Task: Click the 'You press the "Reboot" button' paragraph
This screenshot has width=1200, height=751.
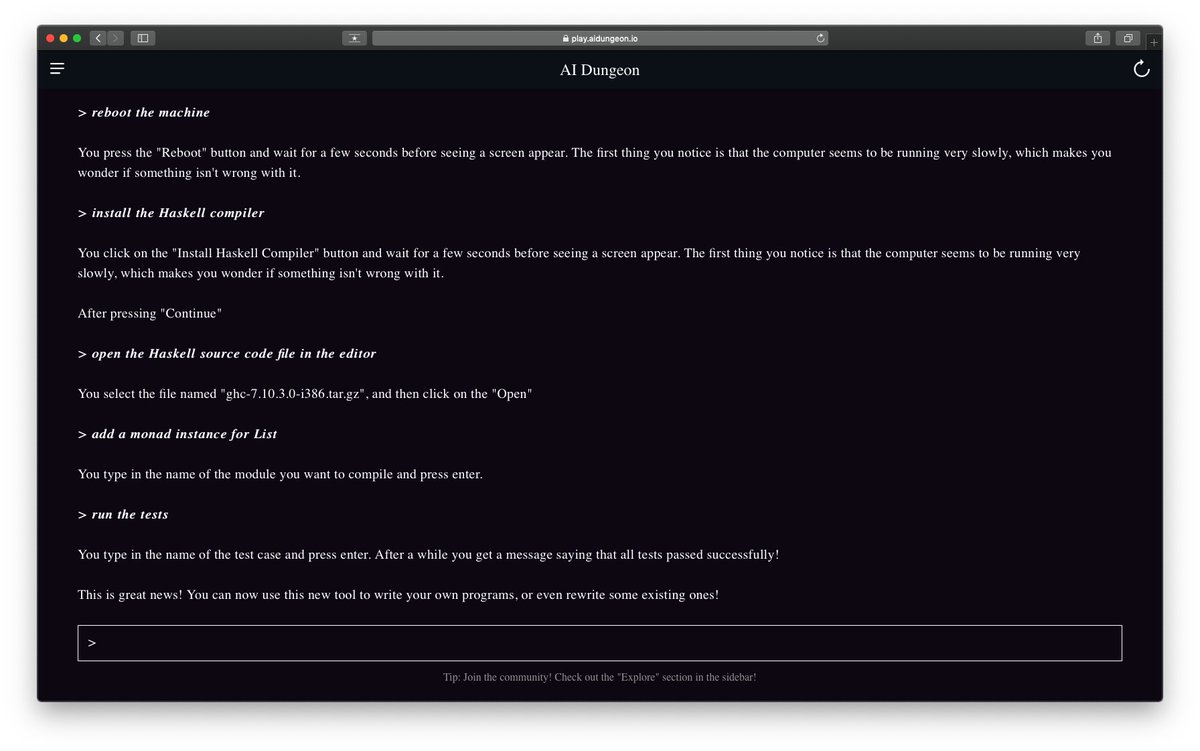Action: click(595, 163)
